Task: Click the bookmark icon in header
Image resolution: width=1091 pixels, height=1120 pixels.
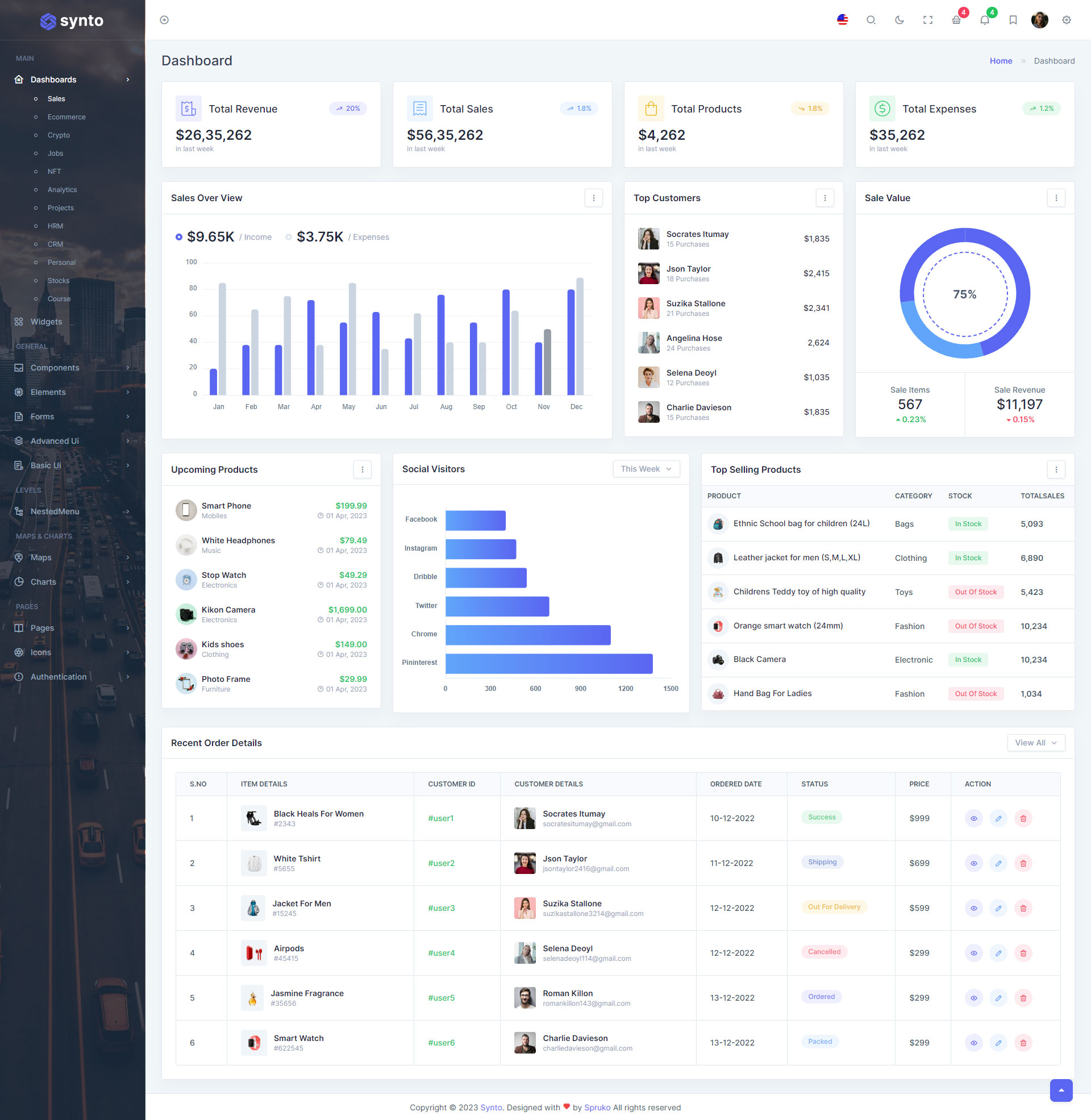Action: pos(1013,20)
